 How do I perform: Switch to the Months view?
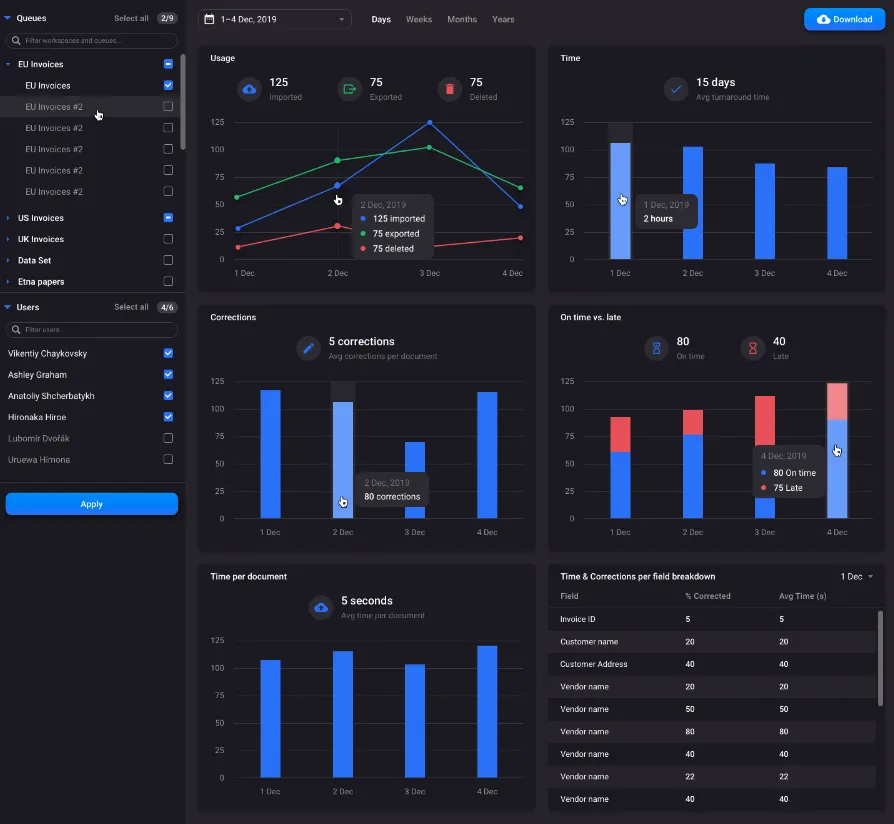tap(462, 18)
